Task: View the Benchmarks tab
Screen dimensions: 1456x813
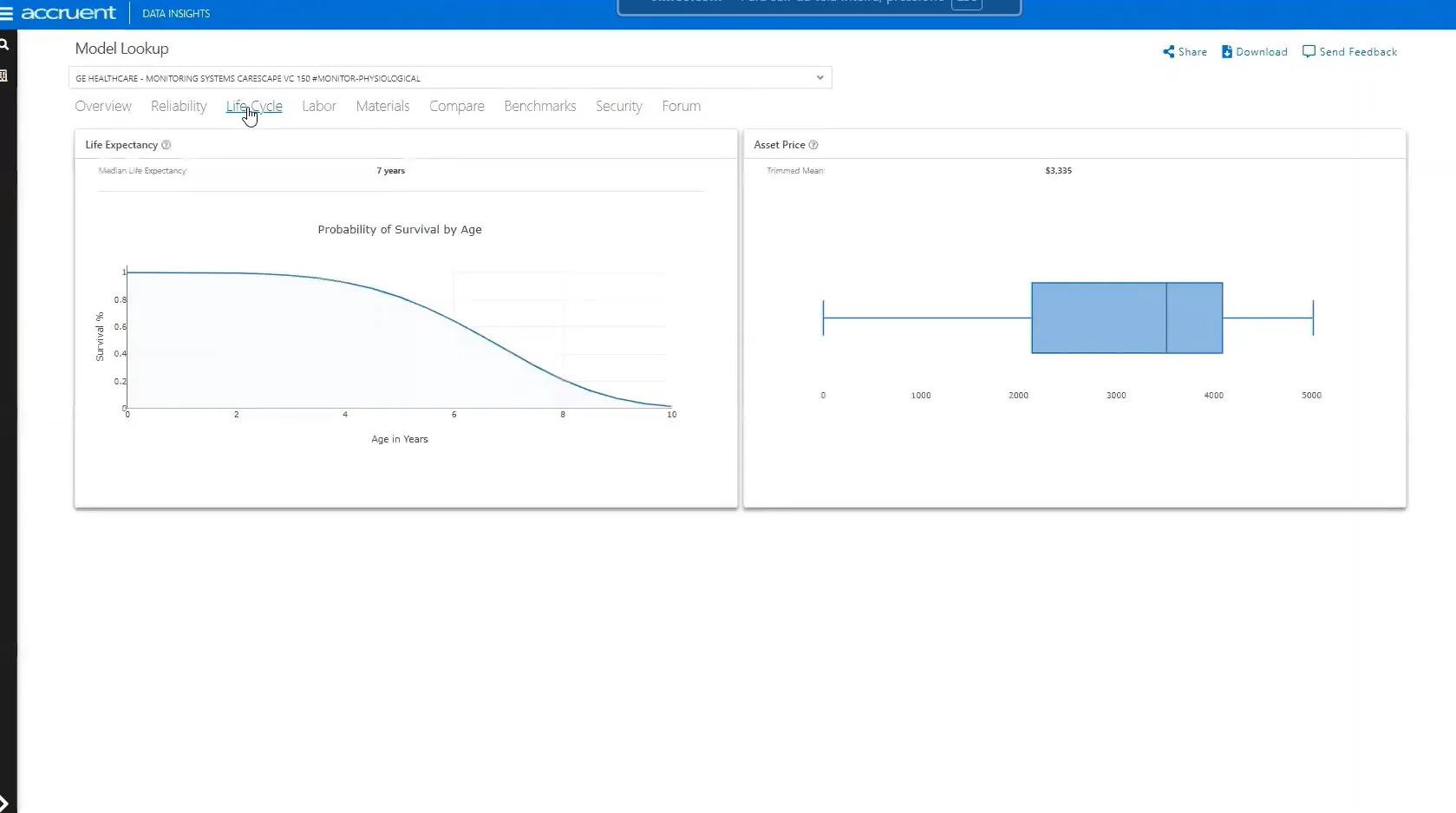Action: (539, 106)
